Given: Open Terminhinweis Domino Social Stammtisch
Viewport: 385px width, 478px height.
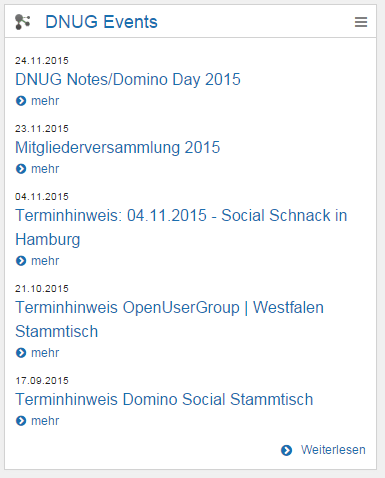Looking at the screenshot, I should click(x=164, y=399).
